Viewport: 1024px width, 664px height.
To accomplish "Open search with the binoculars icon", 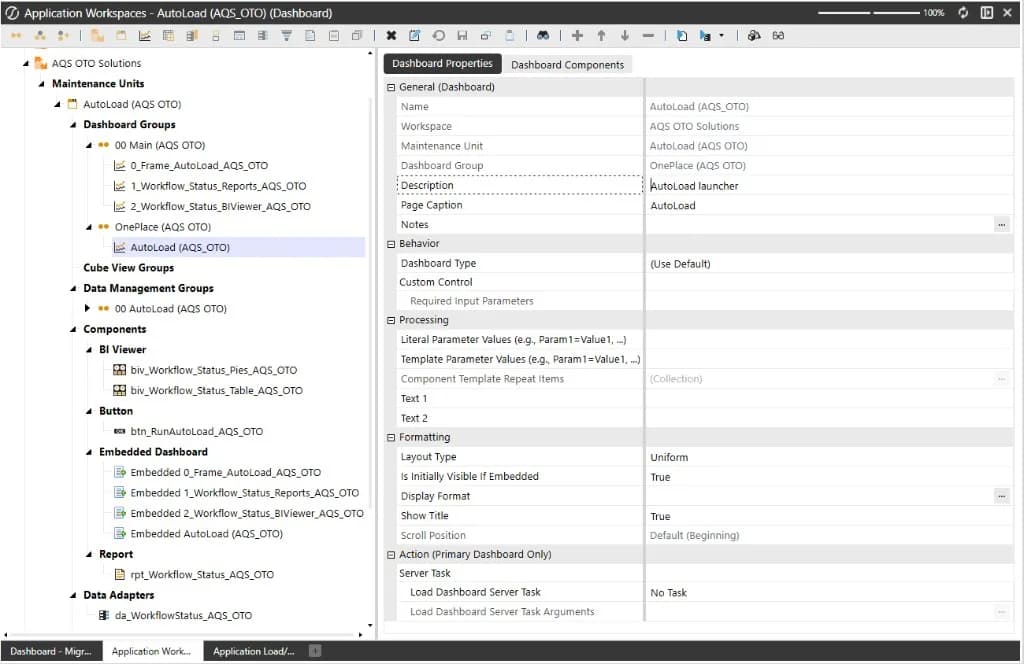I will pyautogui.click(x=543, y=36).
